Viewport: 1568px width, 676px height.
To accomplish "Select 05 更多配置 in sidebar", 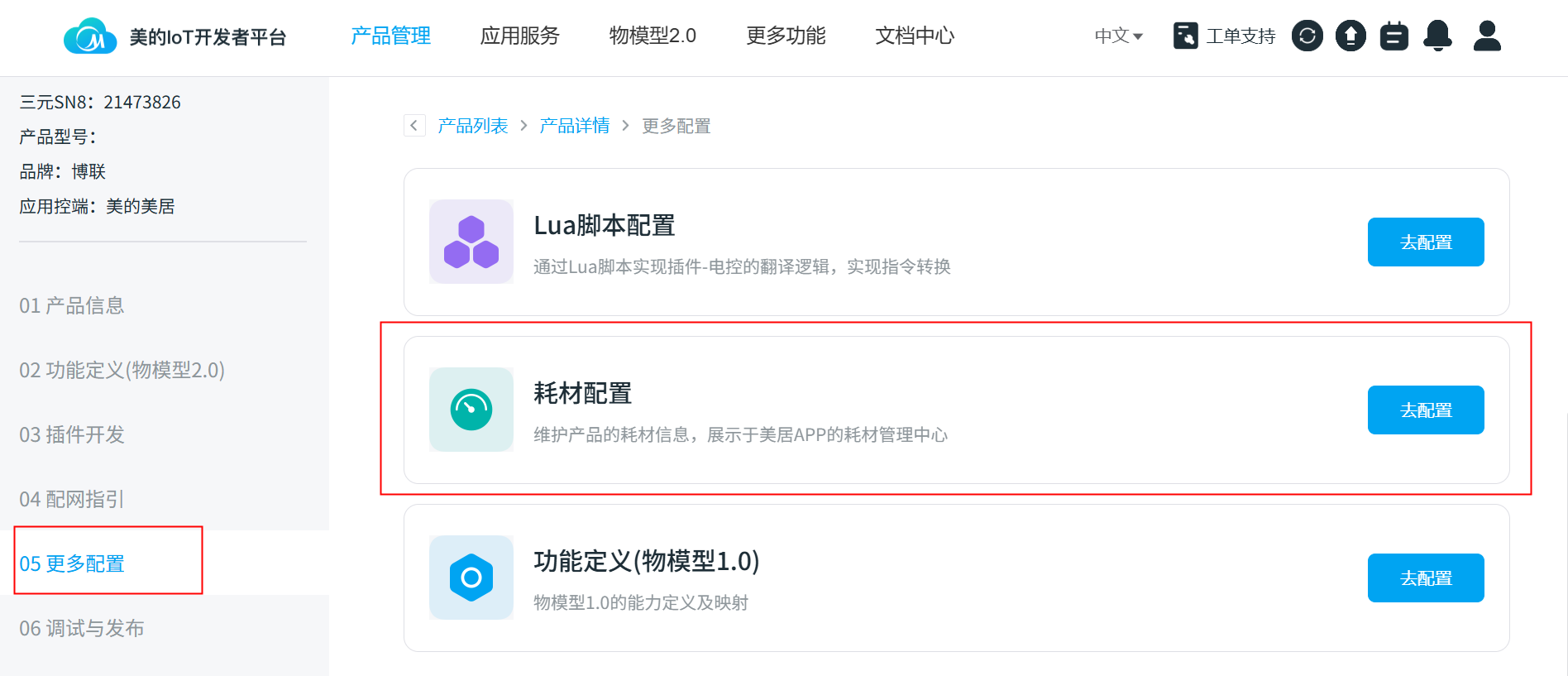I will (x=72, y=563).
